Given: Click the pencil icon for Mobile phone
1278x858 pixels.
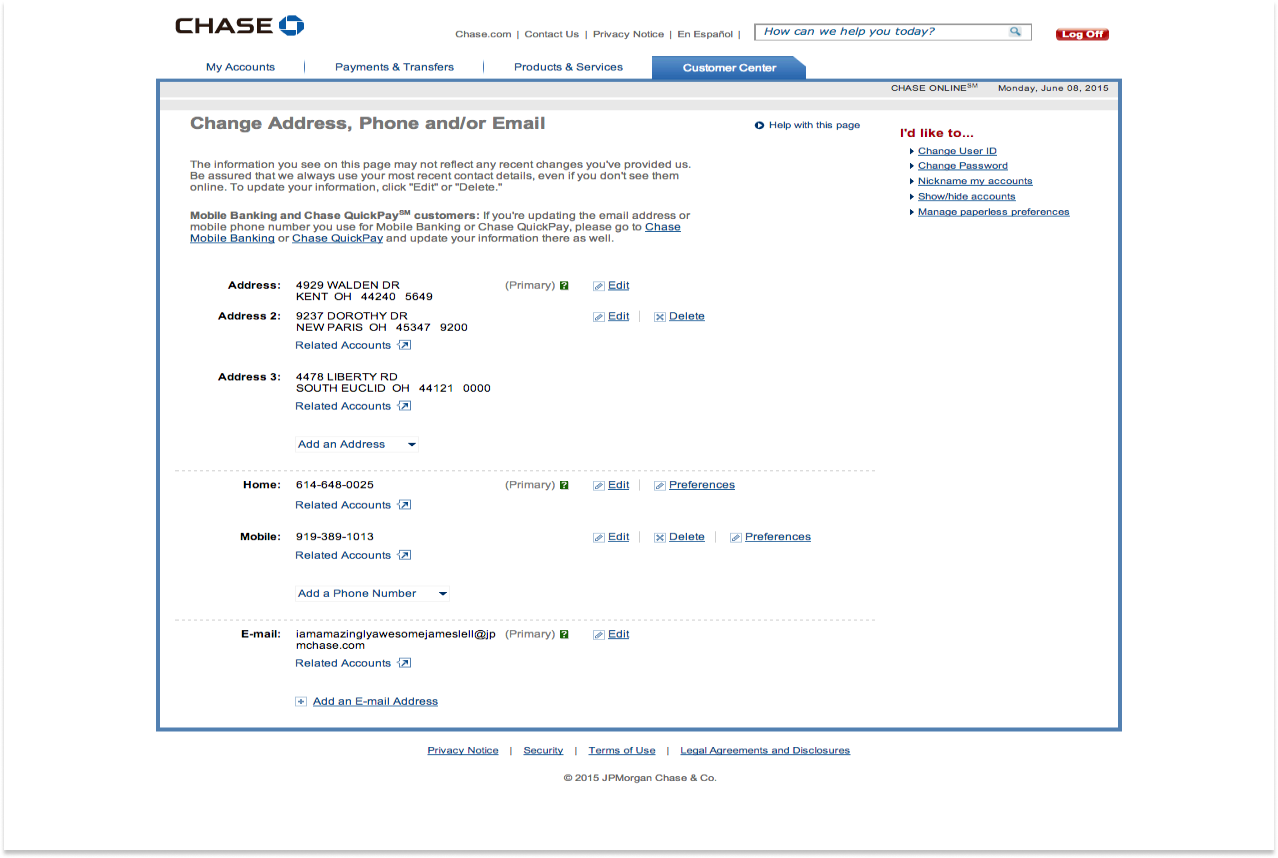Looking at the screenshot, I should pyautogui.click(x=598, y=537).
